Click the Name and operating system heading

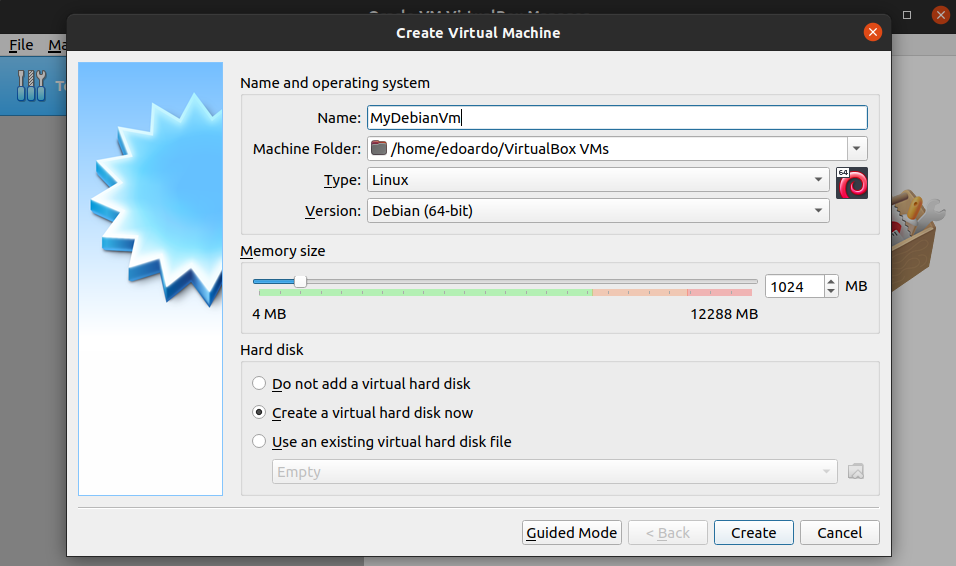click(335, 83)
